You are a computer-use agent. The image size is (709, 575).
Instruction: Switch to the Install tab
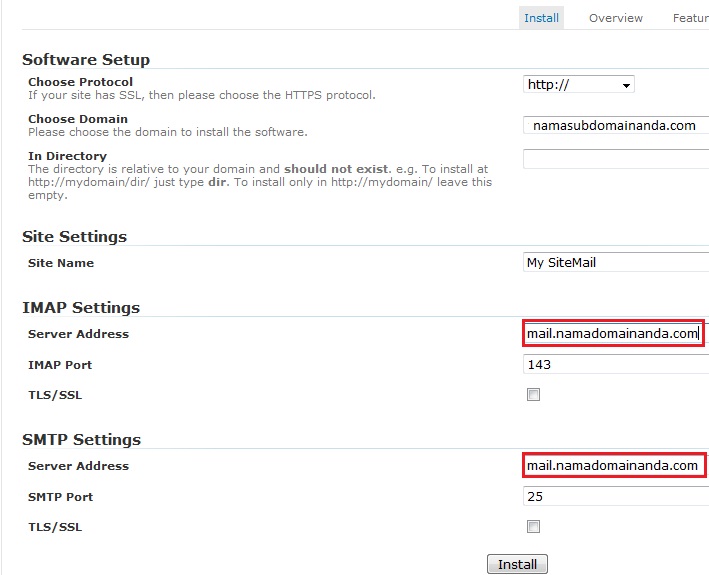click(541, 18)
